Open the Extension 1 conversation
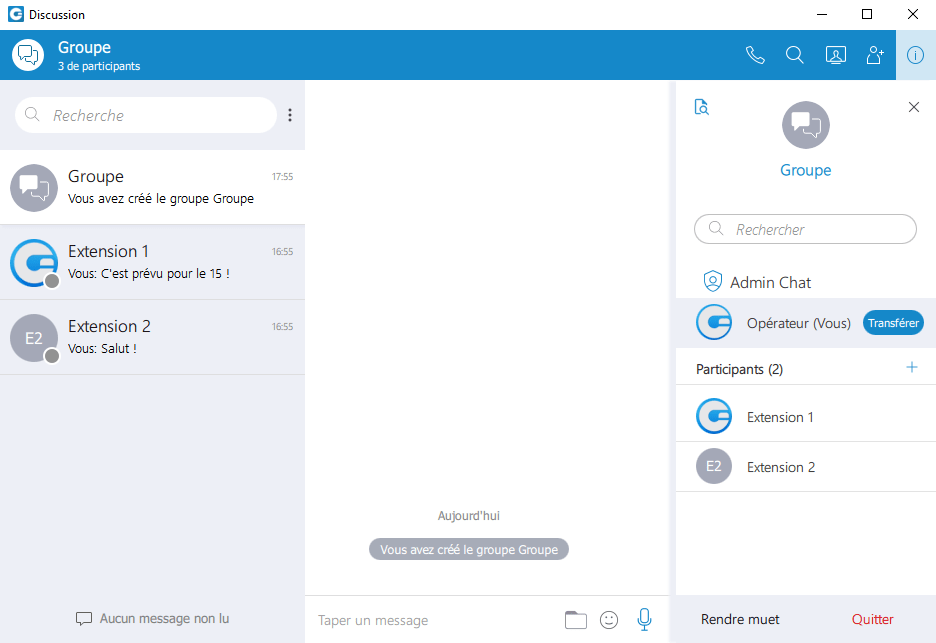 click(152, 262)
